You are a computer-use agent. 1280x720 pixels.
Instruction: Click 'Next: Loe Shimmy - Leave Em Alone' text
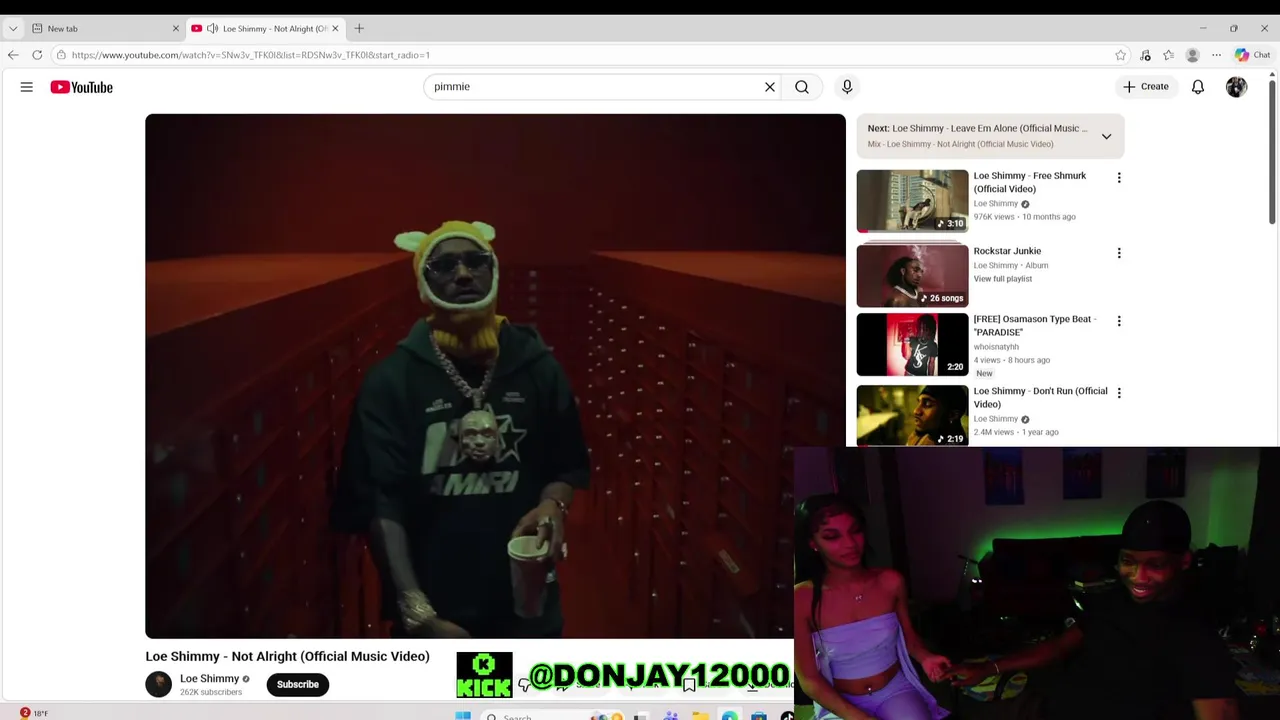coord(977,128)
